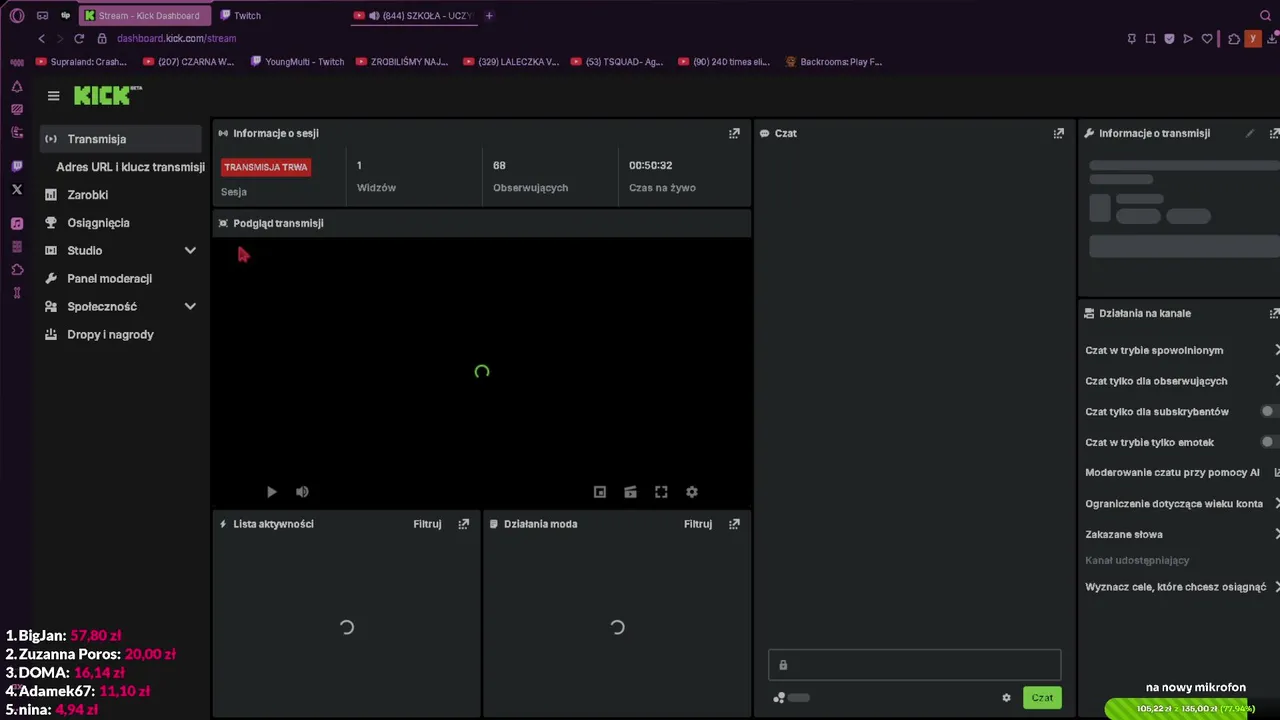Click the Opera menu logo
Screen dimensions: 1280x720
point(17,15)
